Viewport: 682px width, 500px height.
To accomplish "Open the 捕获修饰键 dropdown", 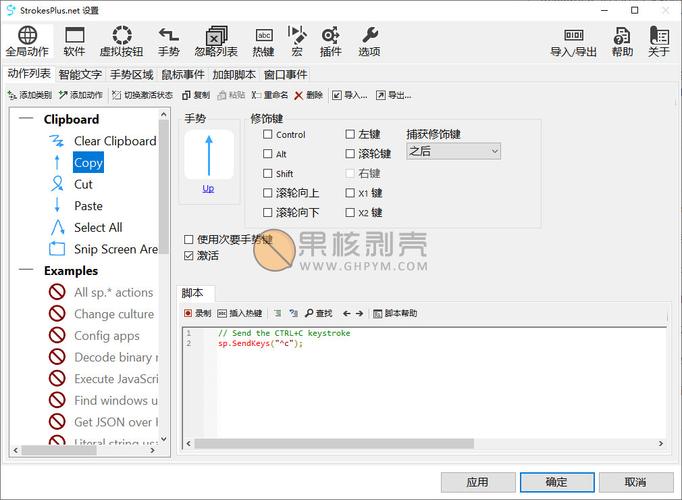I will (x=453, y=151).
